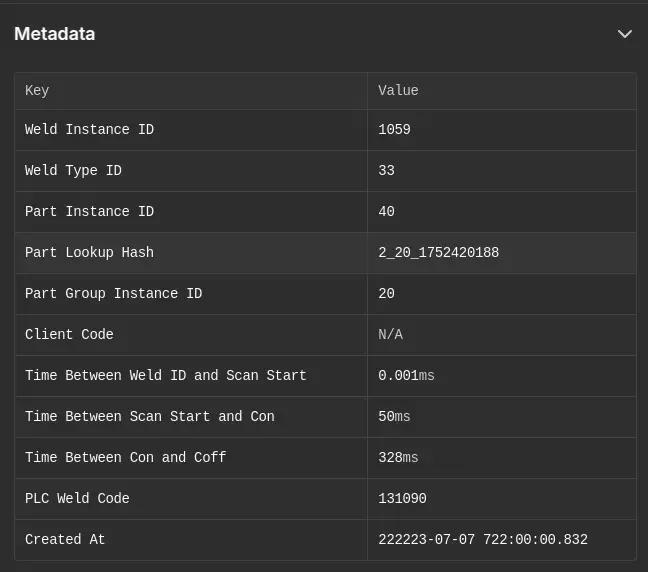The height and width of the screenshot is (572, 648).
Task: Select the 328ms value
Action: [398, 458]
